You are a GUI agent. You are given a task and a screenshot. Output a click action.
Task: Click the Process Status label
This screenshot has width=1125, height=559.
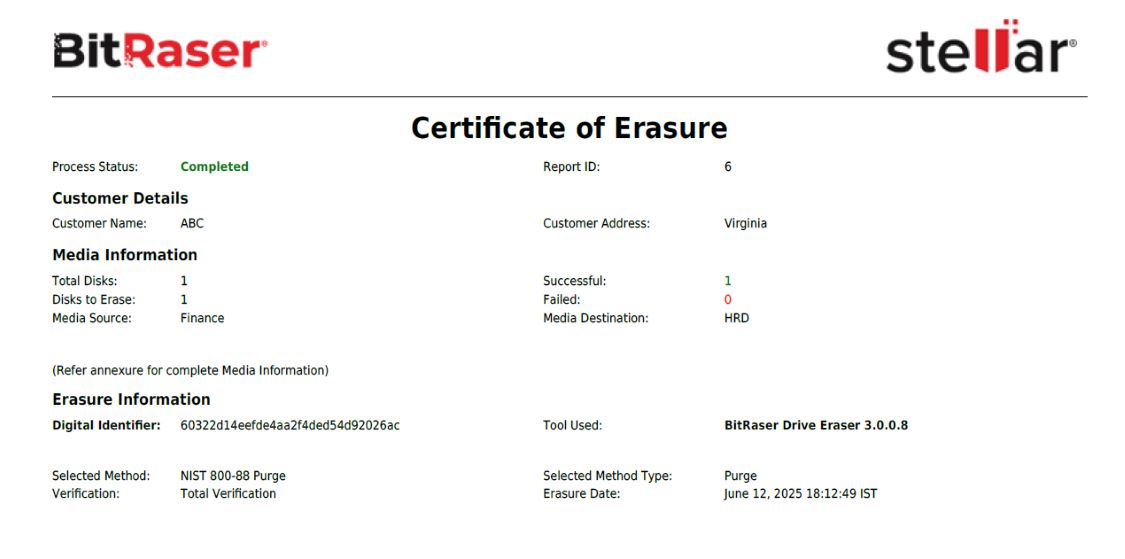(95, 166)
